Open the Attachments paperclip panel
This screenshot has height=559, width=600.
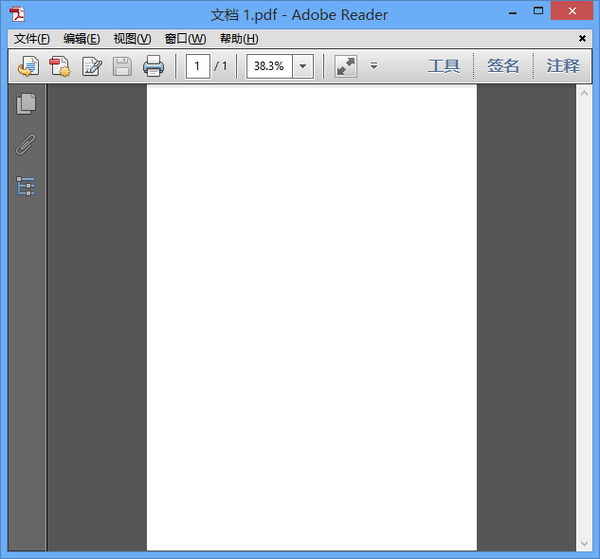26,145
